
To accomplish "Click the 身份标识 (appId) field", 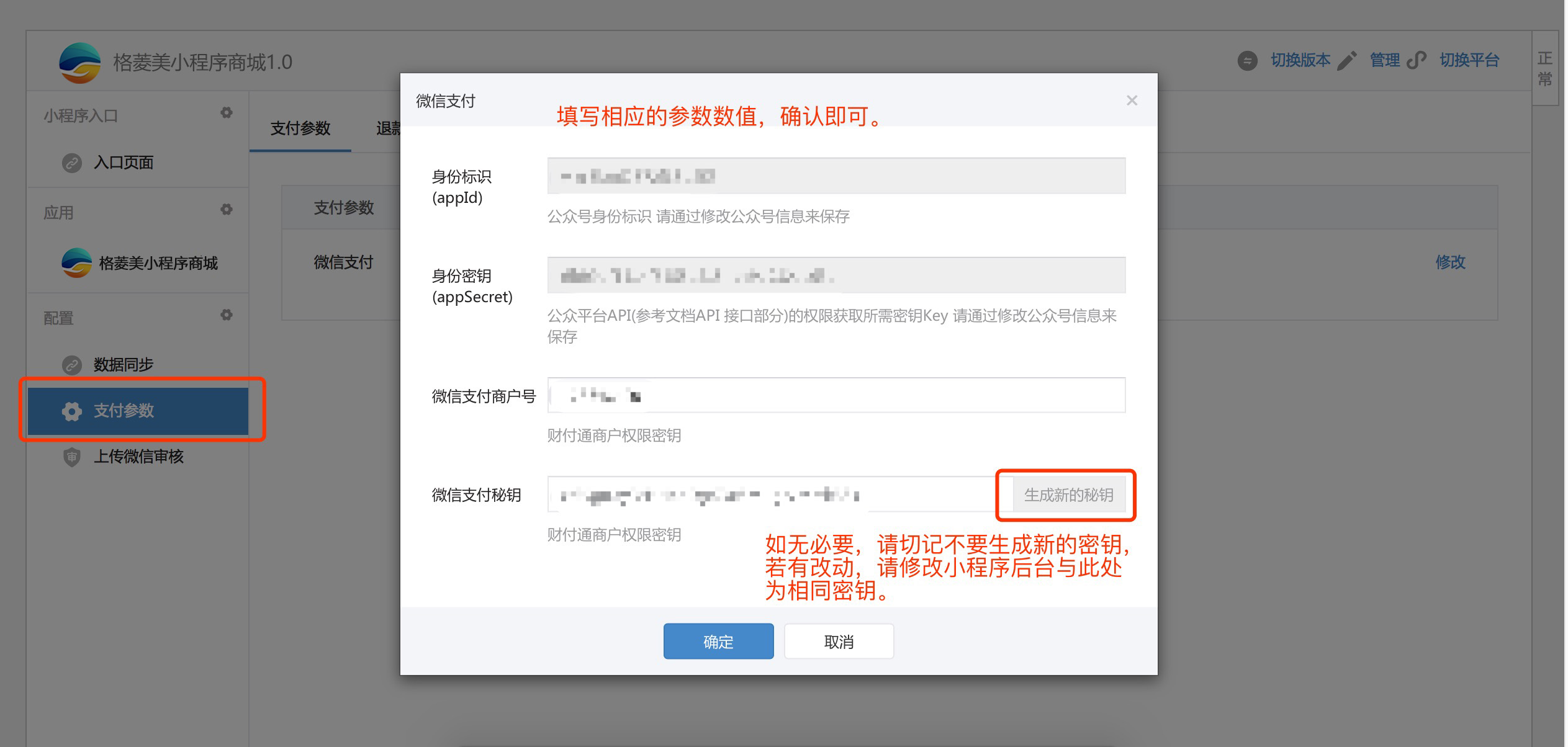I will [x=836, y=176].
